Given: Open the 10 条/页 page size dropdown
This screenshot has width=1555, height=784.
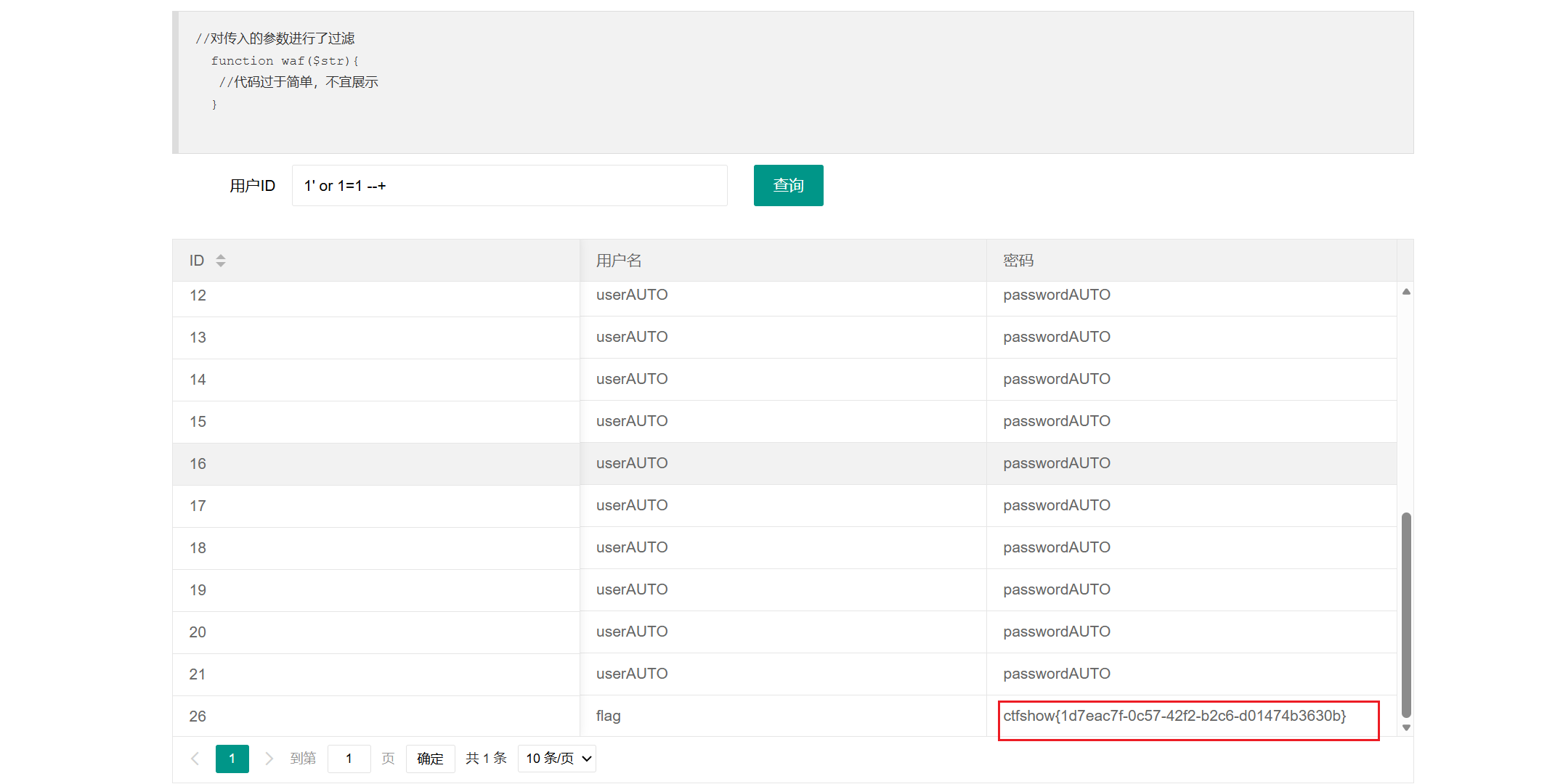Looking at the screenshot, I should pos(557,759).
